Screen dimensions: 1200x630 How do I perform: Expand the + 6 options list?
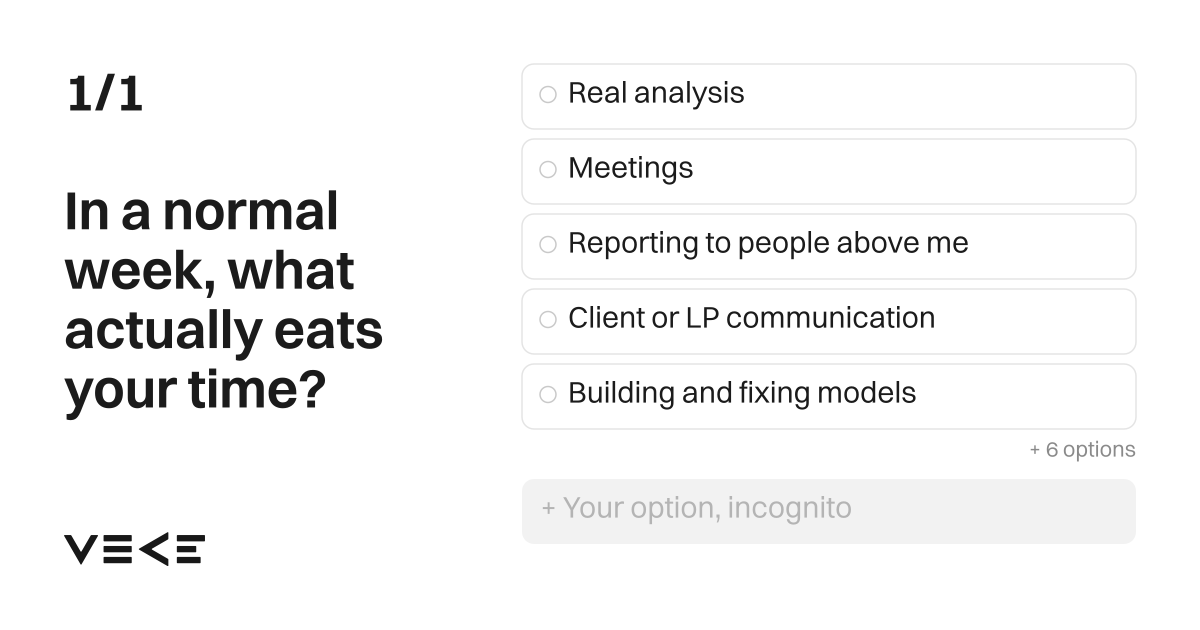pyautogui.click(x=1082, y=450)
